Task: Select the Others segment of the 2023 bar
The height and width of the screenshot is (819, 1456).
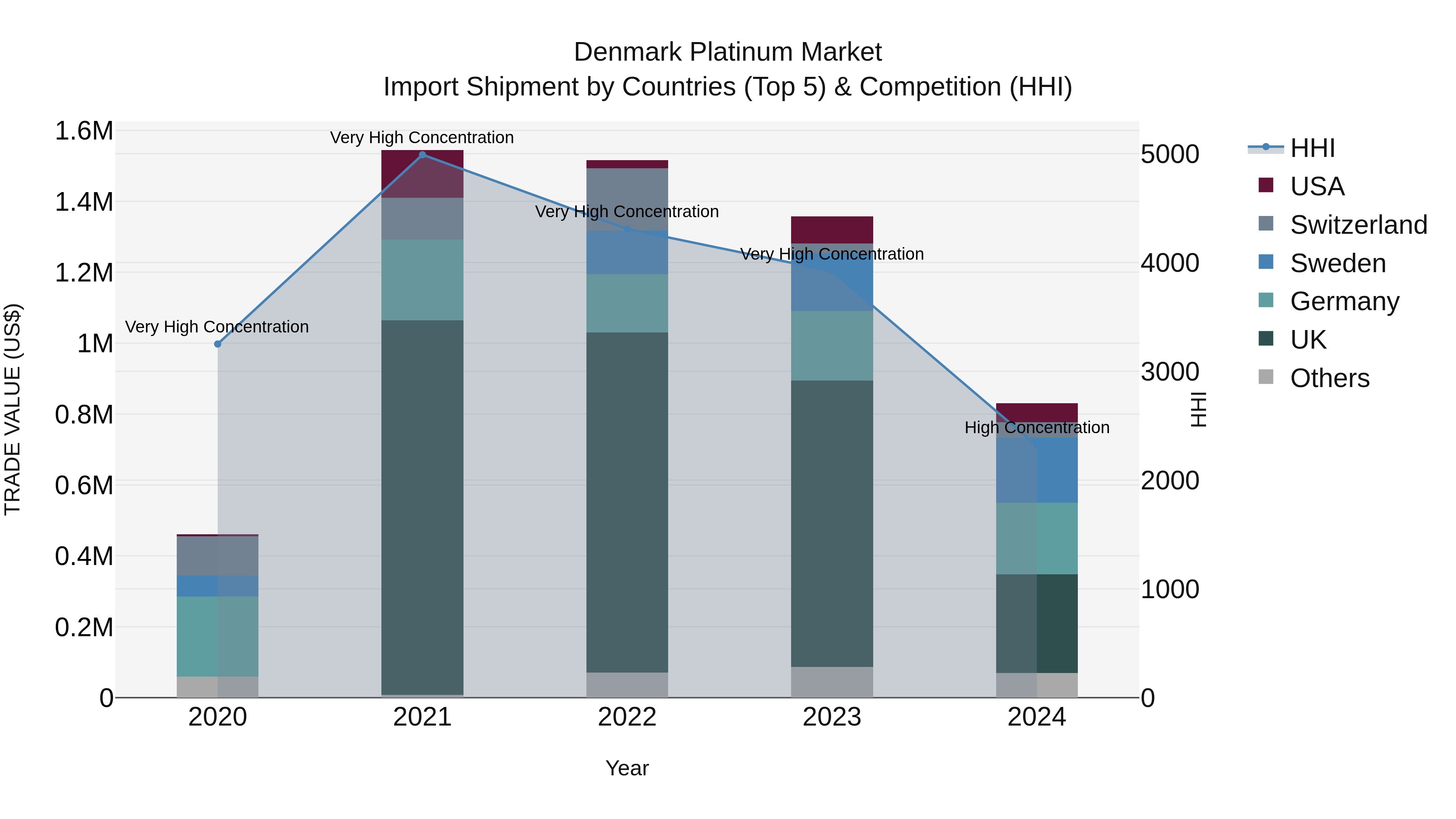Action: (832, 682)
